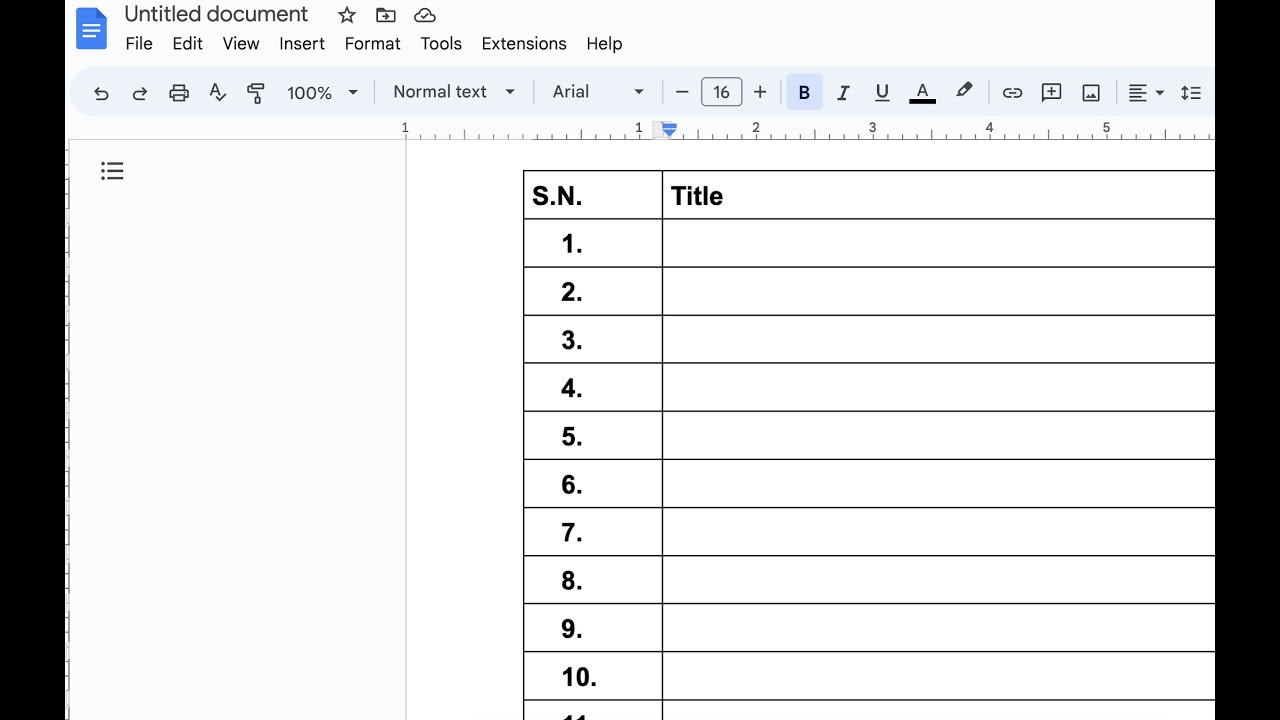Show the document outline icon
Viewport: 1280px width, 720px height.
(x=112, y=171)
